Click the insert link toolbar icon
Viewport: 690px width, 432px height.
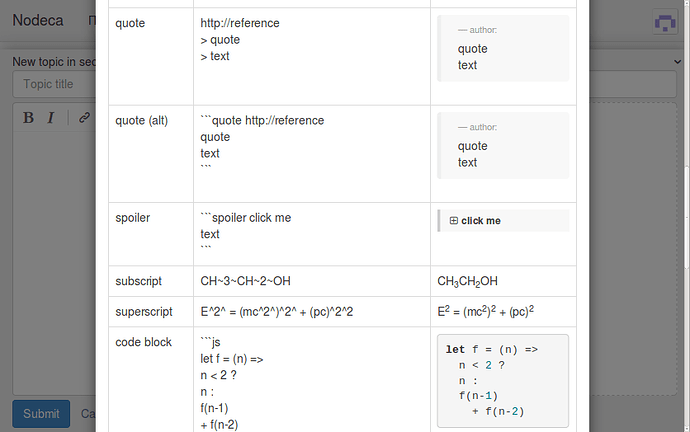[x=84, y=117]
